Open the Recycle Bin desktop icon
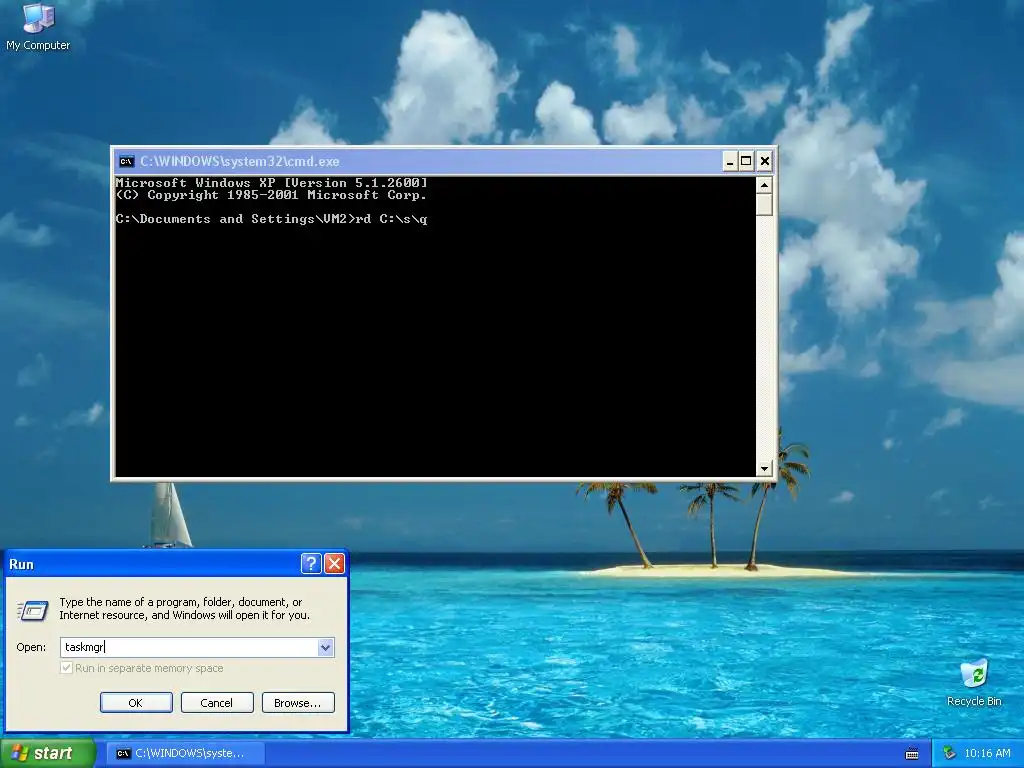The image size is (1024, 768). [974, 683]
